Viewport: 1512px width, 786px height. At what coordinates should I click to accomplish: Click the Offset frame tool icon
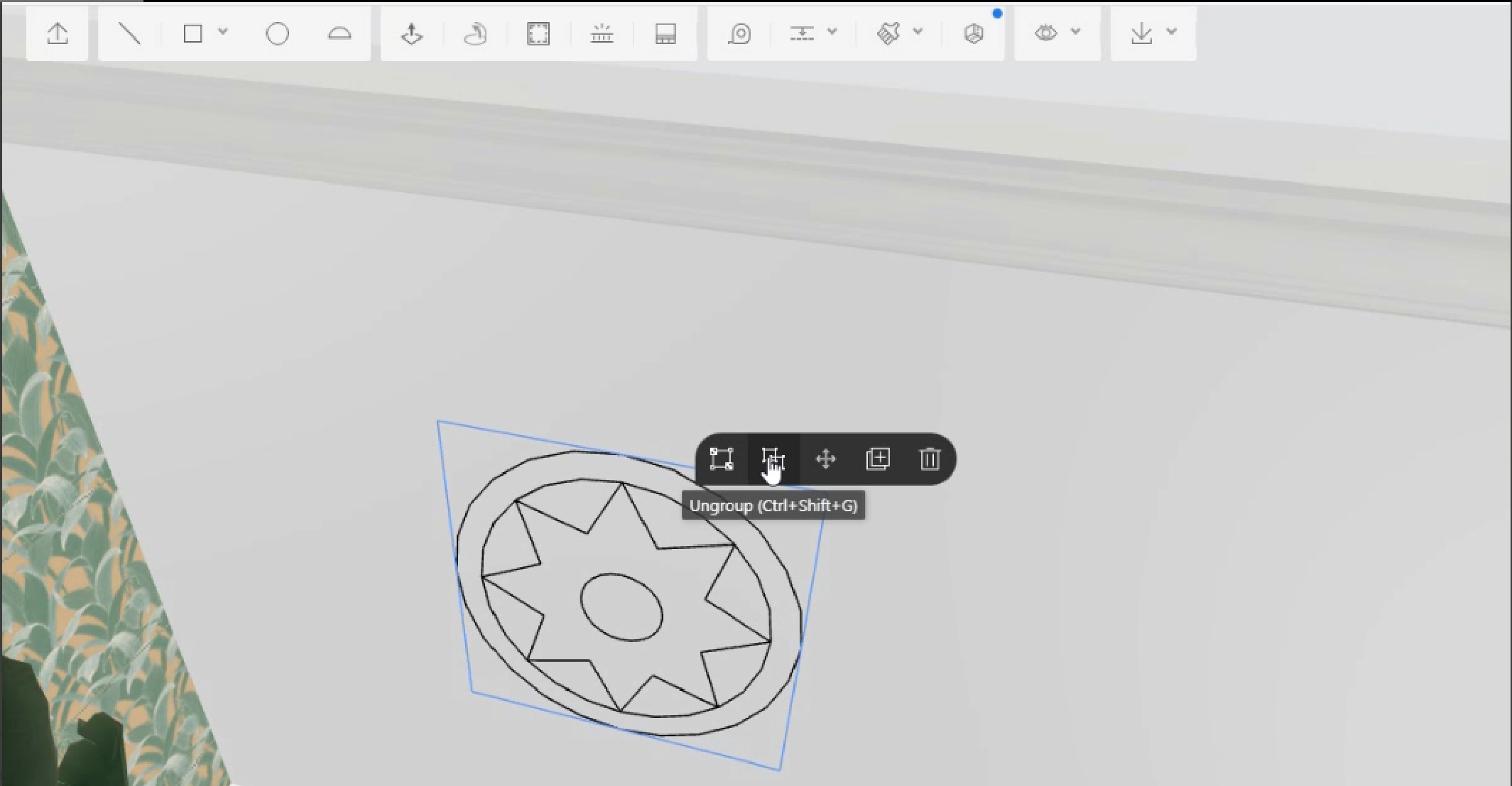tap(538, 33)
